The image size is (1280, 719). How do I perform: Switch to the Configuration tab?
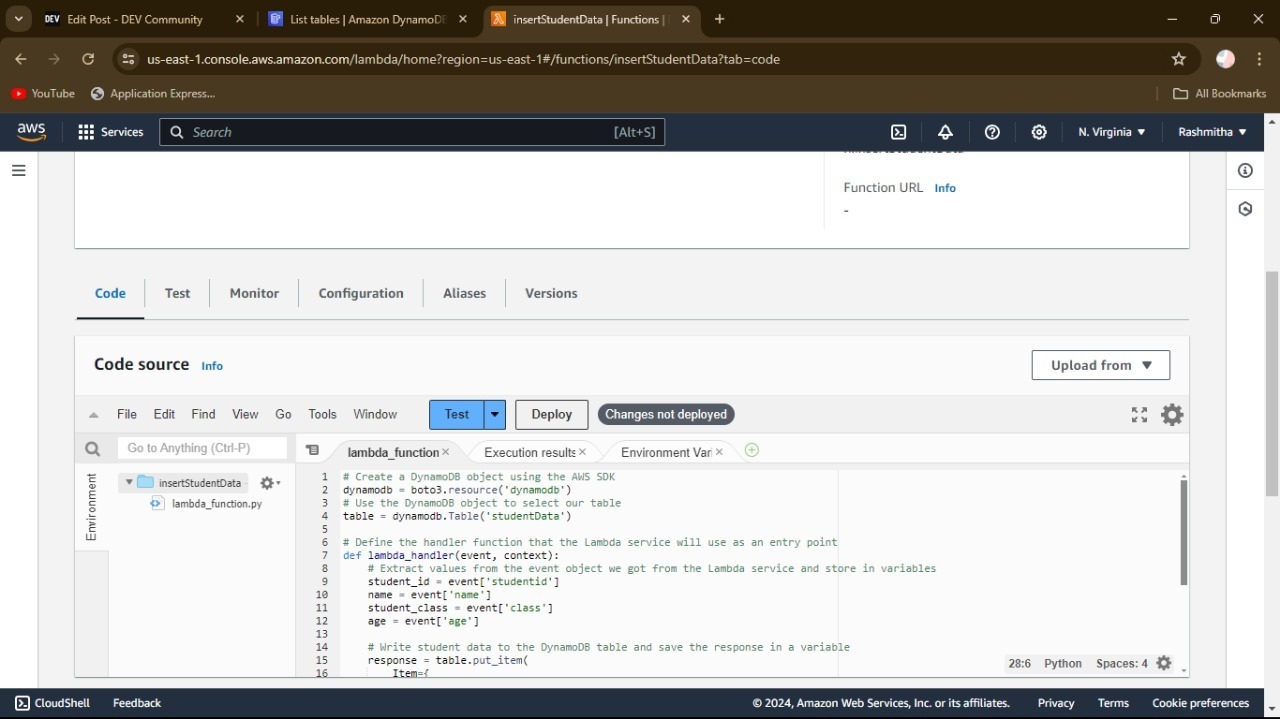[x=361, y=293]
